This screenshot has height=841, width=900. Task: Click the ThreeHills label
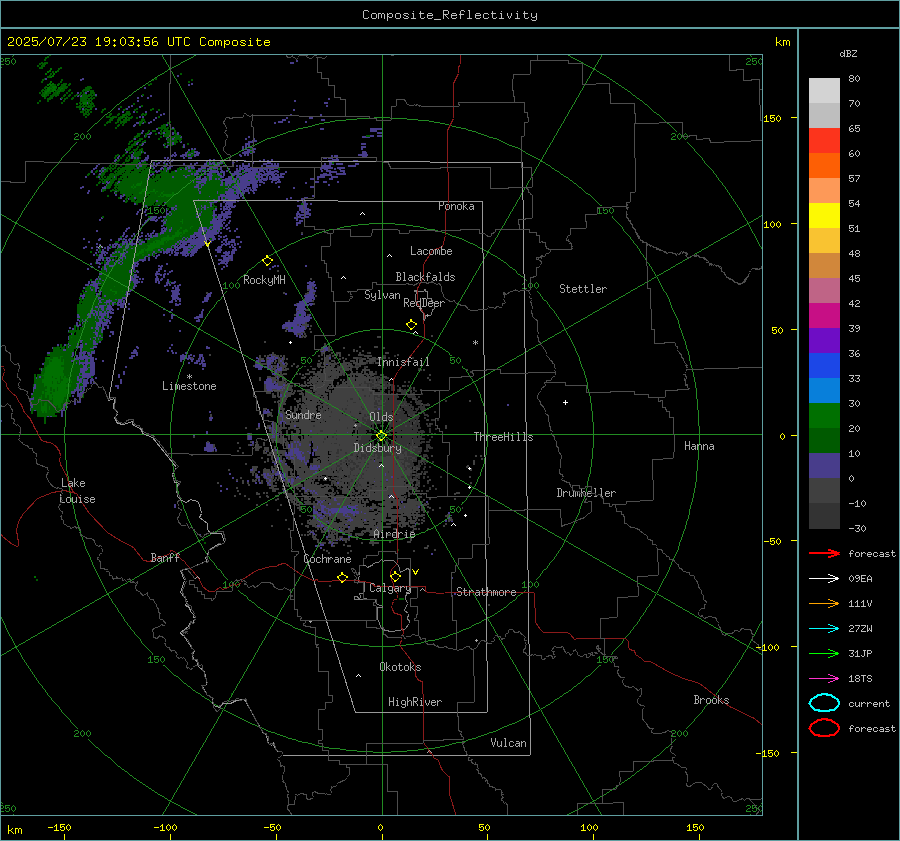click(x=503, y=437)
